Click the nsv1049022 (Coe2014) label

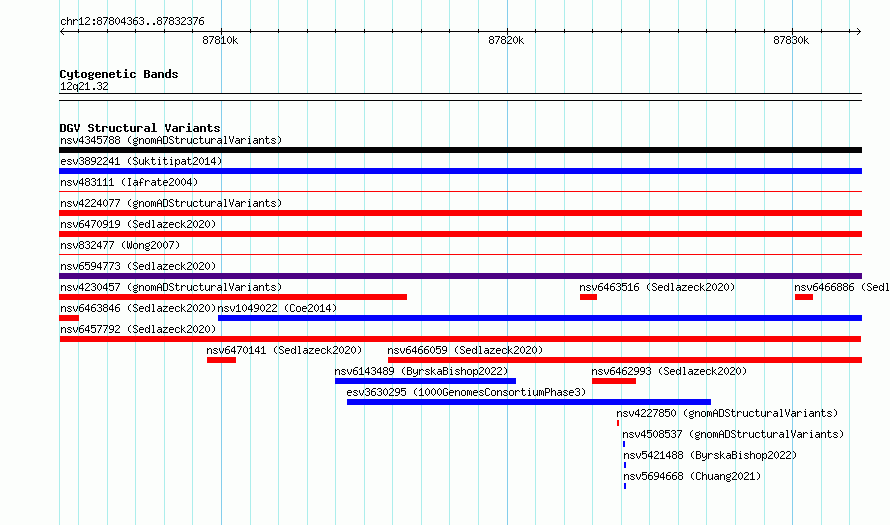pos(277,308)
